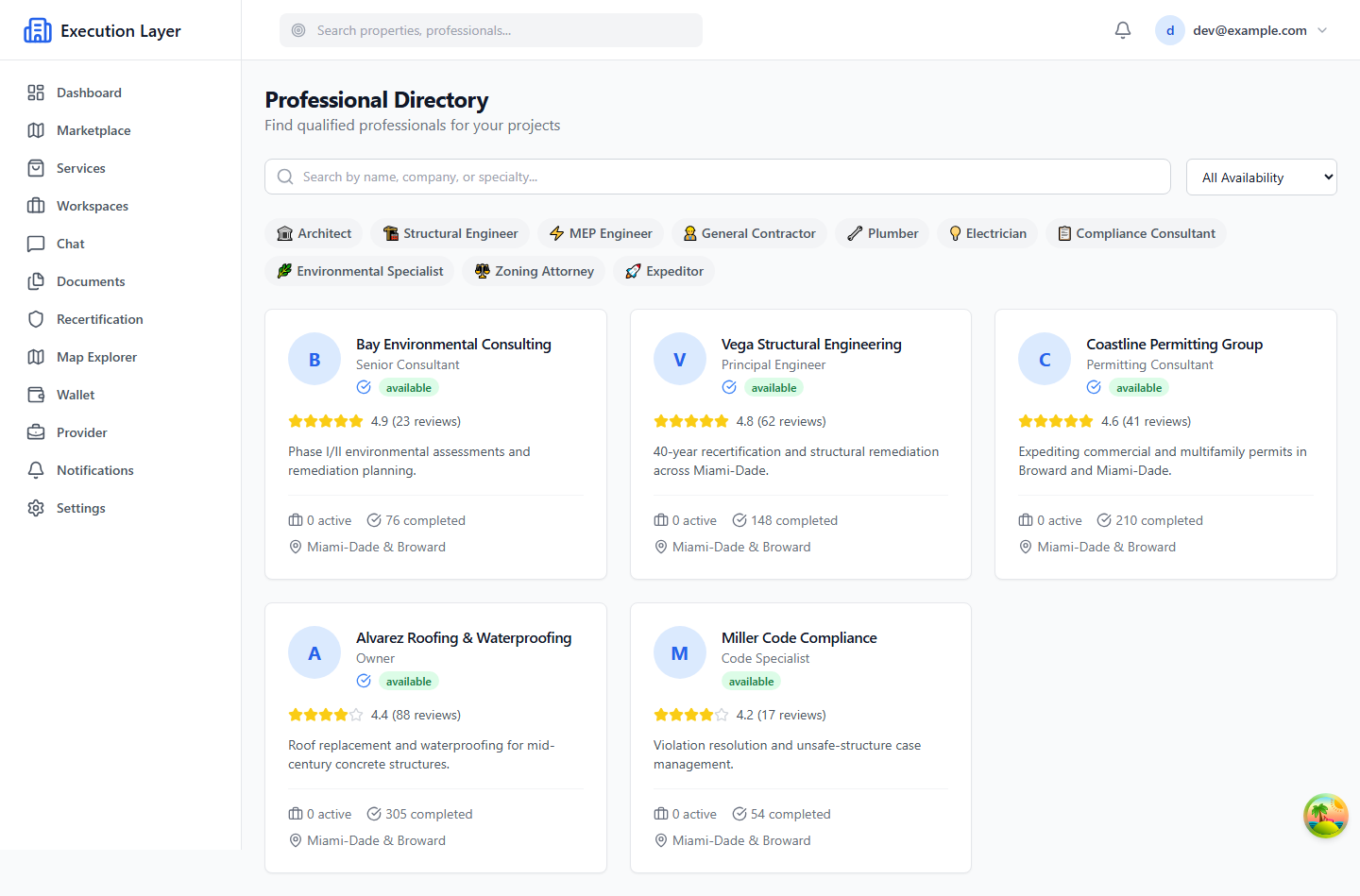Click Vega Structural Engineering's V avatar
1360x896 pixels.
tap(680, 359)
